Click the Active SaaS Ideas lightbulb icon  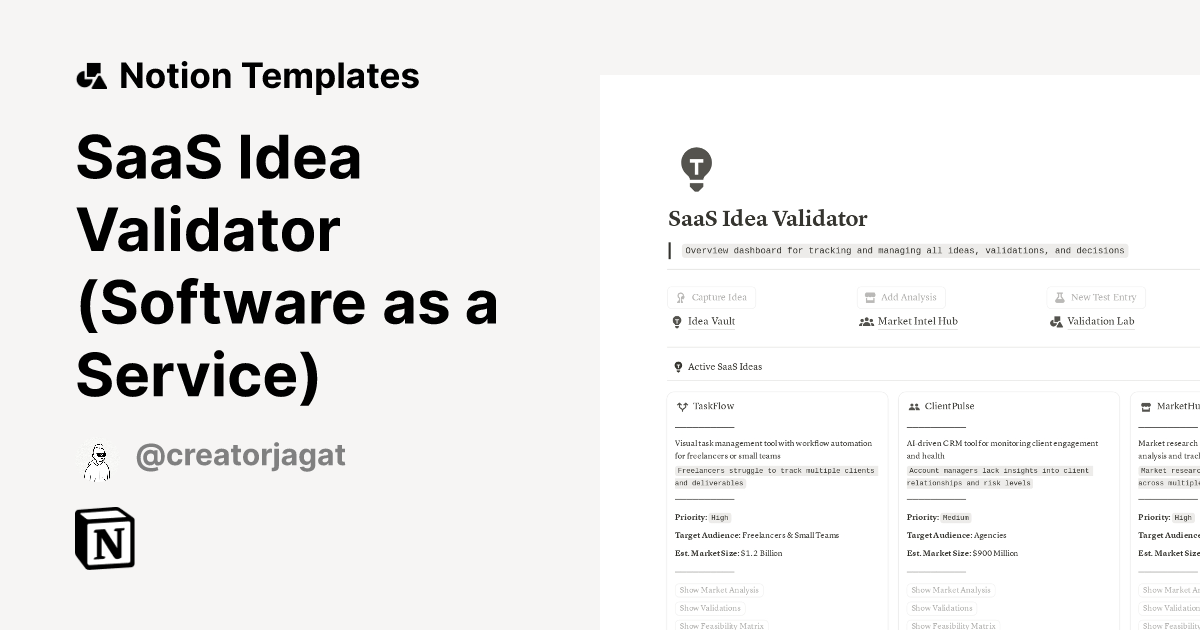coord(678,366)
